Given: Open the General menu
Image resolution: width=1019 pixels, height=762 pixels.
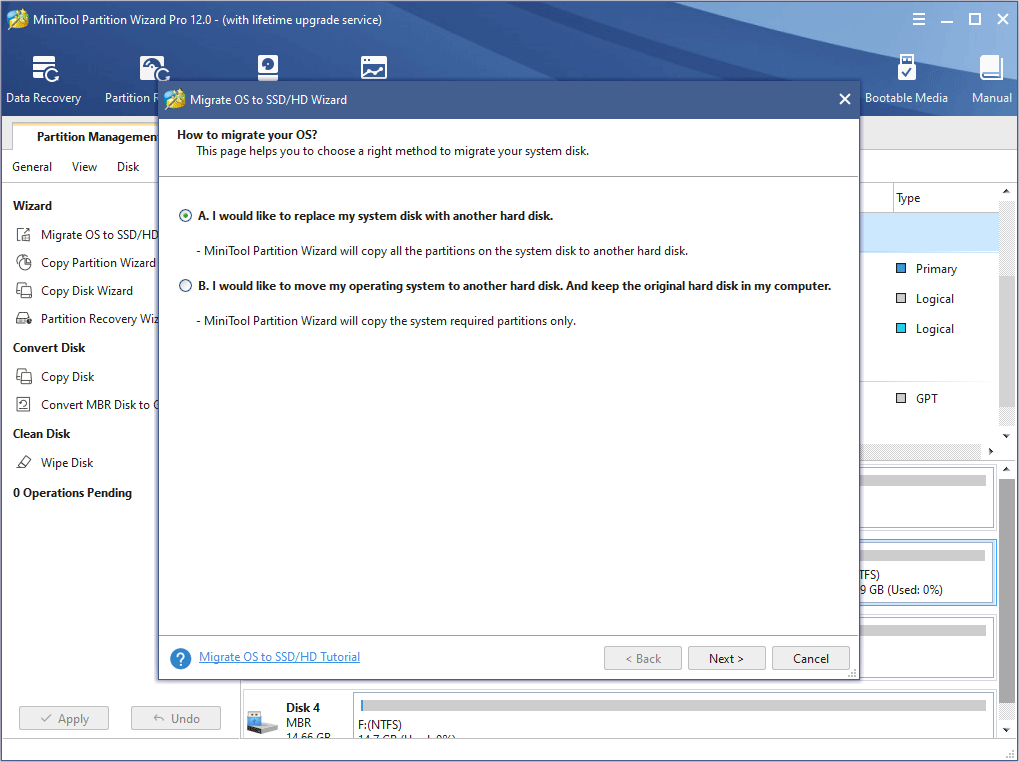Looking at the screenshot, I should (32, 167).
